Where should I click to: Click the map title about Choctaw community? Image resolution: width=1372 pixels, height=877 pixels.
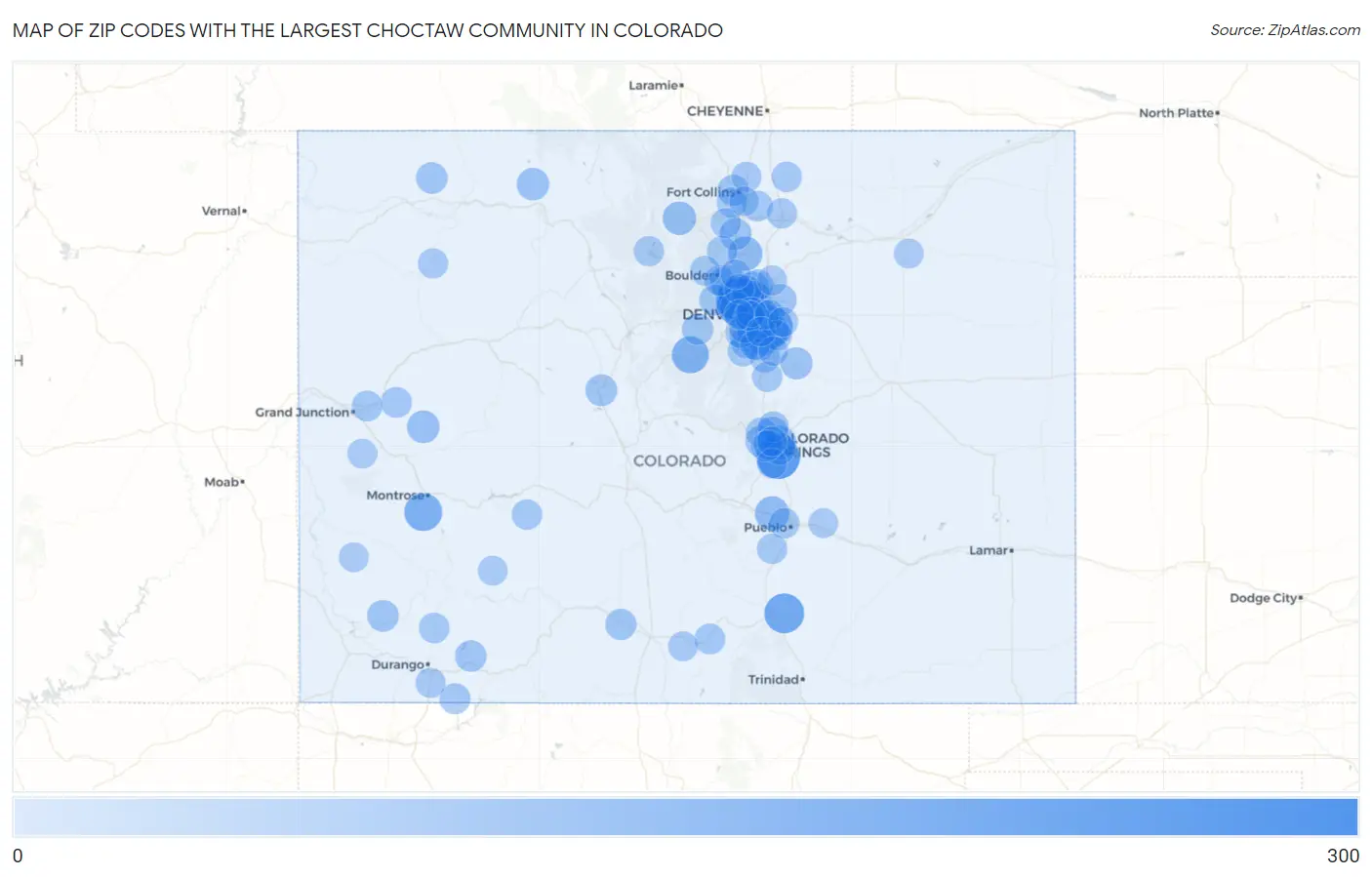368,30
